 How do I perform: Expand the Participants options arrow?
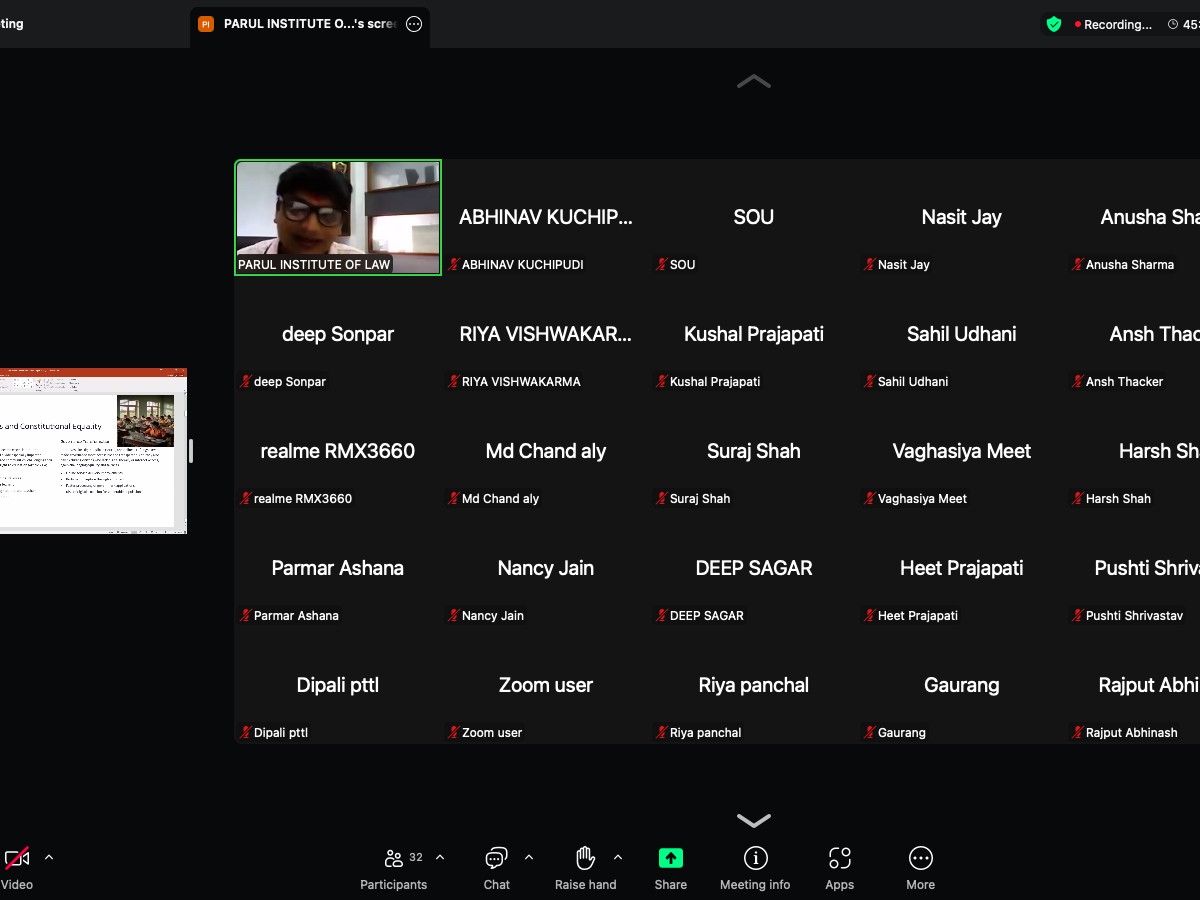[440, 857]
